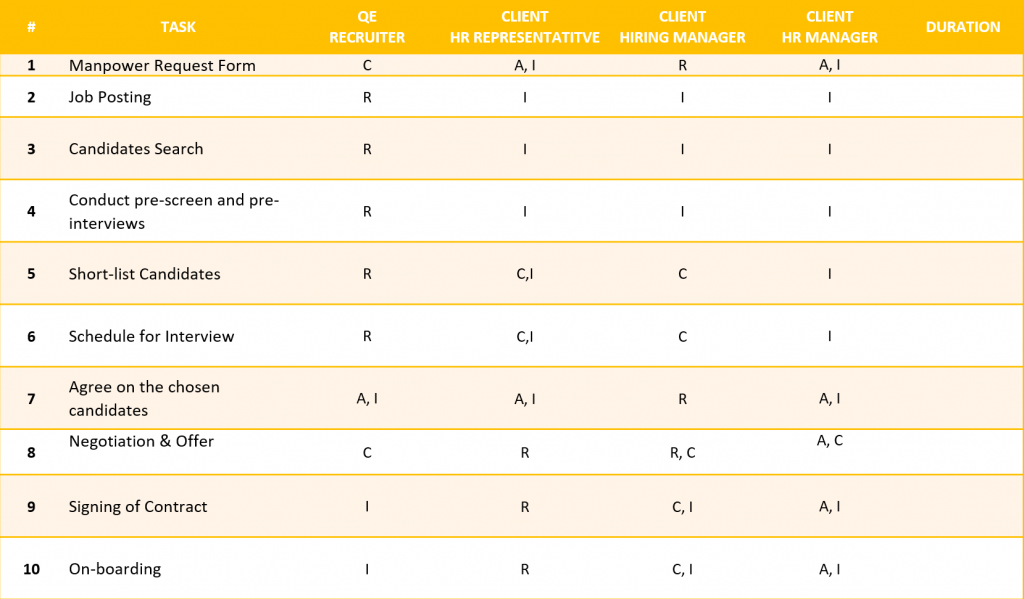Select the Negotiation & Offer task
The image size is (1024, 599).
pos(141,441)
